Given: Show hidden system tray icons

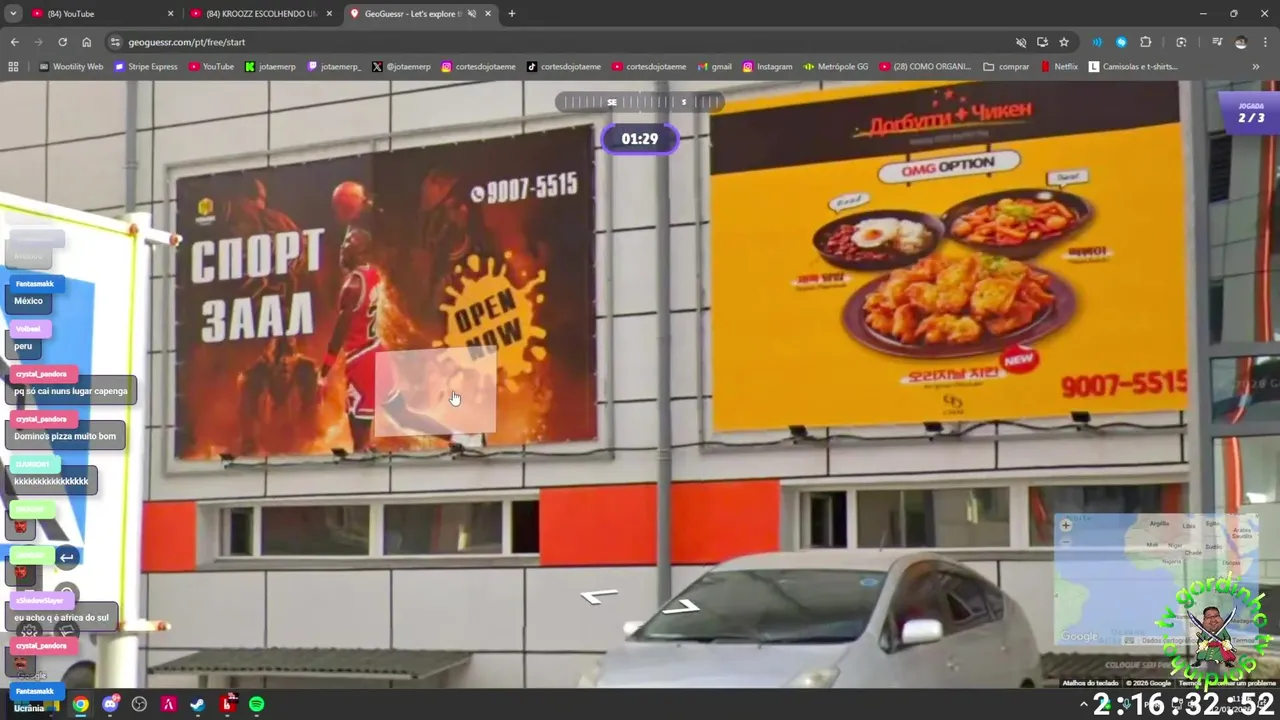Looking at the screenshot, I should 1083,704.
